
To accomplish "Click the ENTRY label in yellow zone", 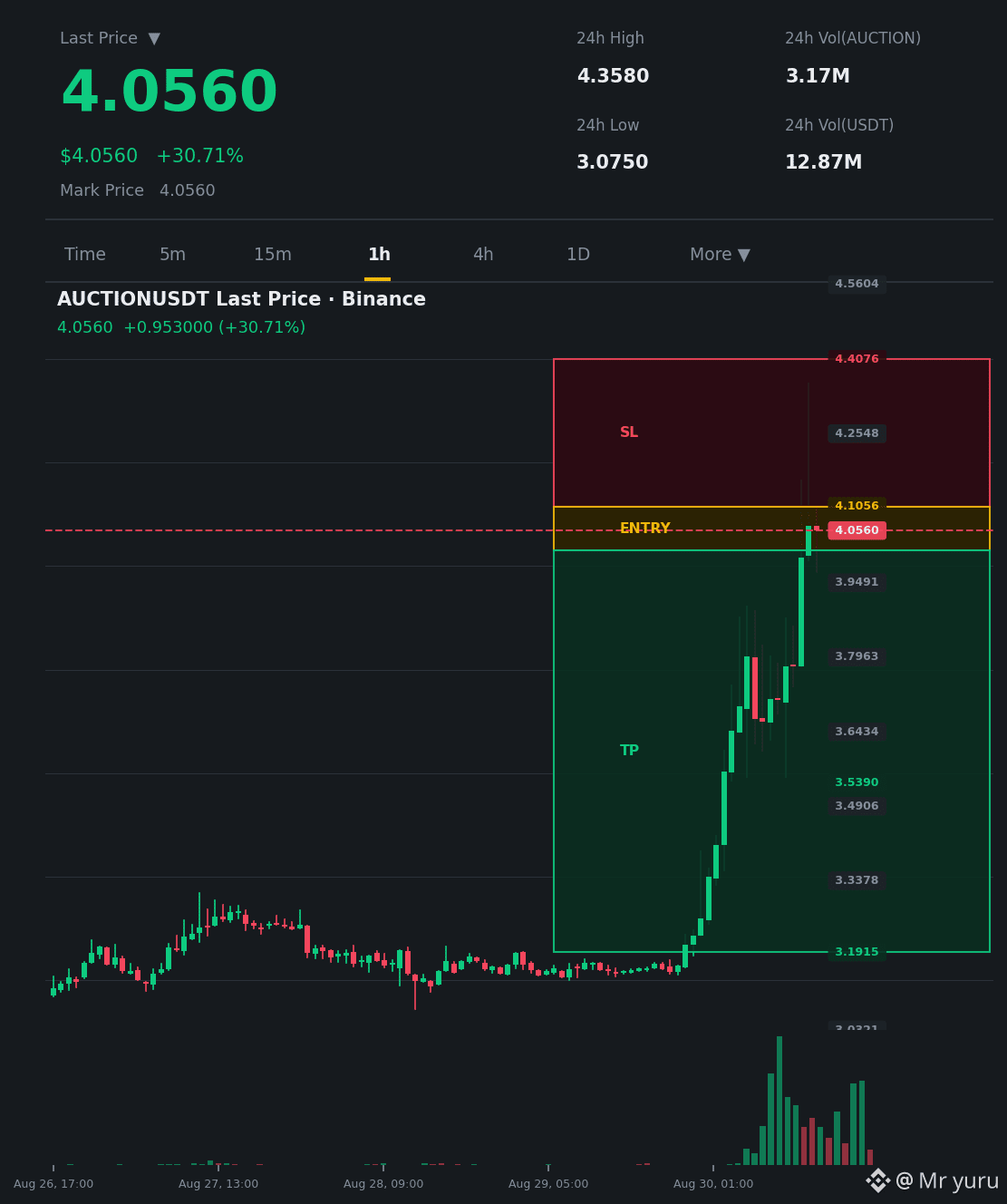I will pos(644,529).
